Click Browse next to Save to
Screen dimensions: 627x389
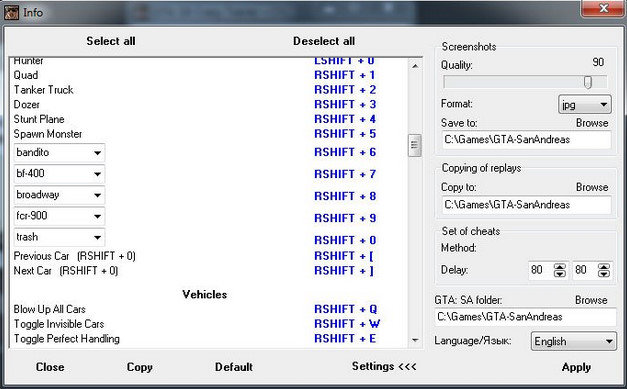coord(592,123)
